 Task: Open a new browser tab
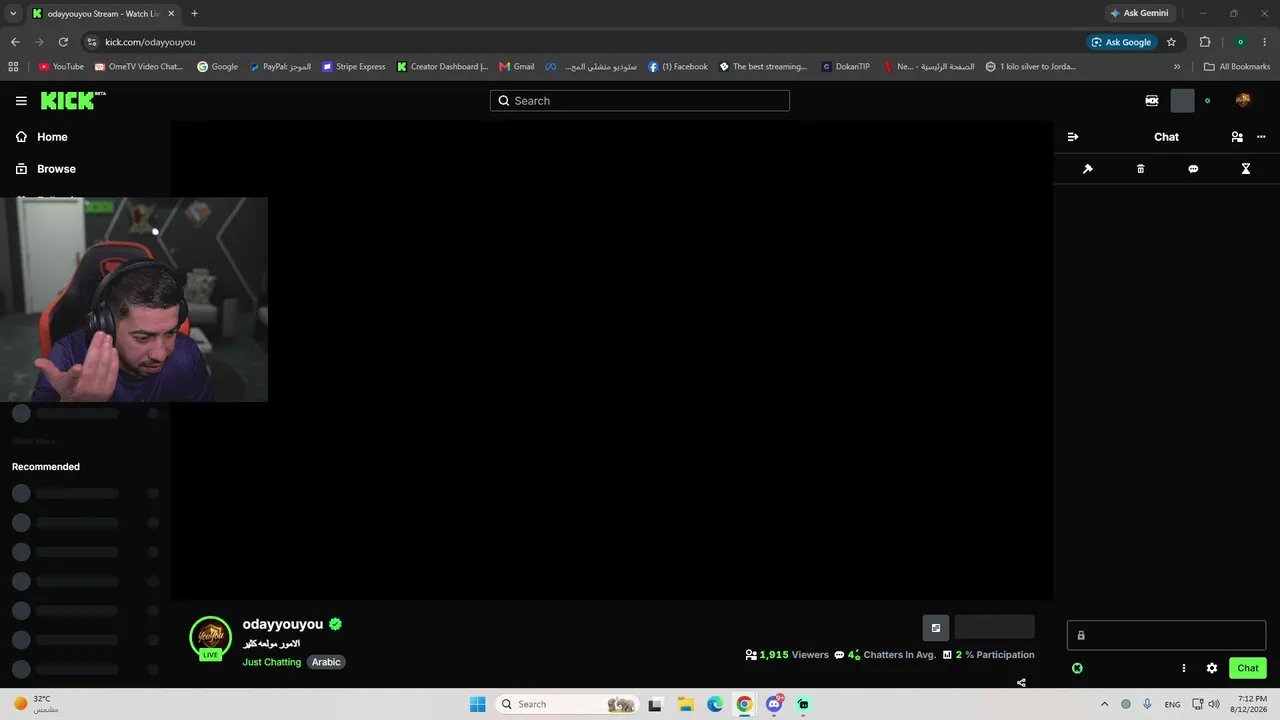point(194,13)
